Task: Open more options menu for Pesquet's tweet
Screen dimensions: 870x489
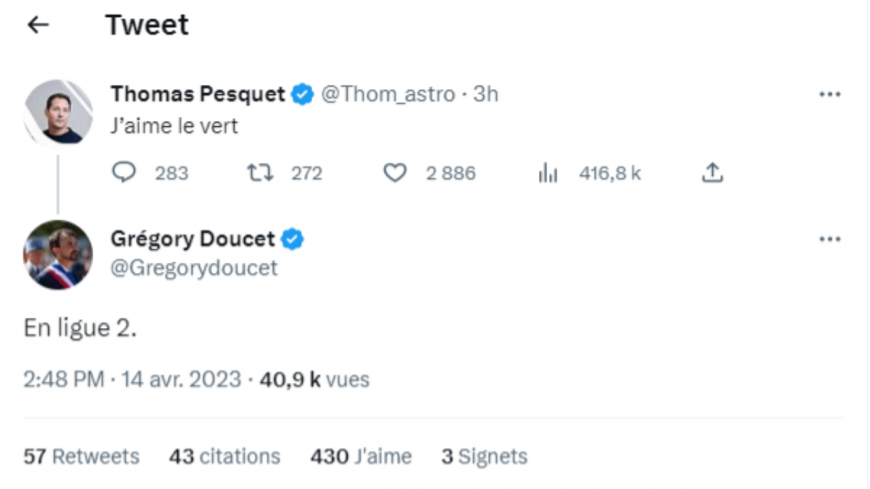Action: pyautogui.click(x=829, y=95)
